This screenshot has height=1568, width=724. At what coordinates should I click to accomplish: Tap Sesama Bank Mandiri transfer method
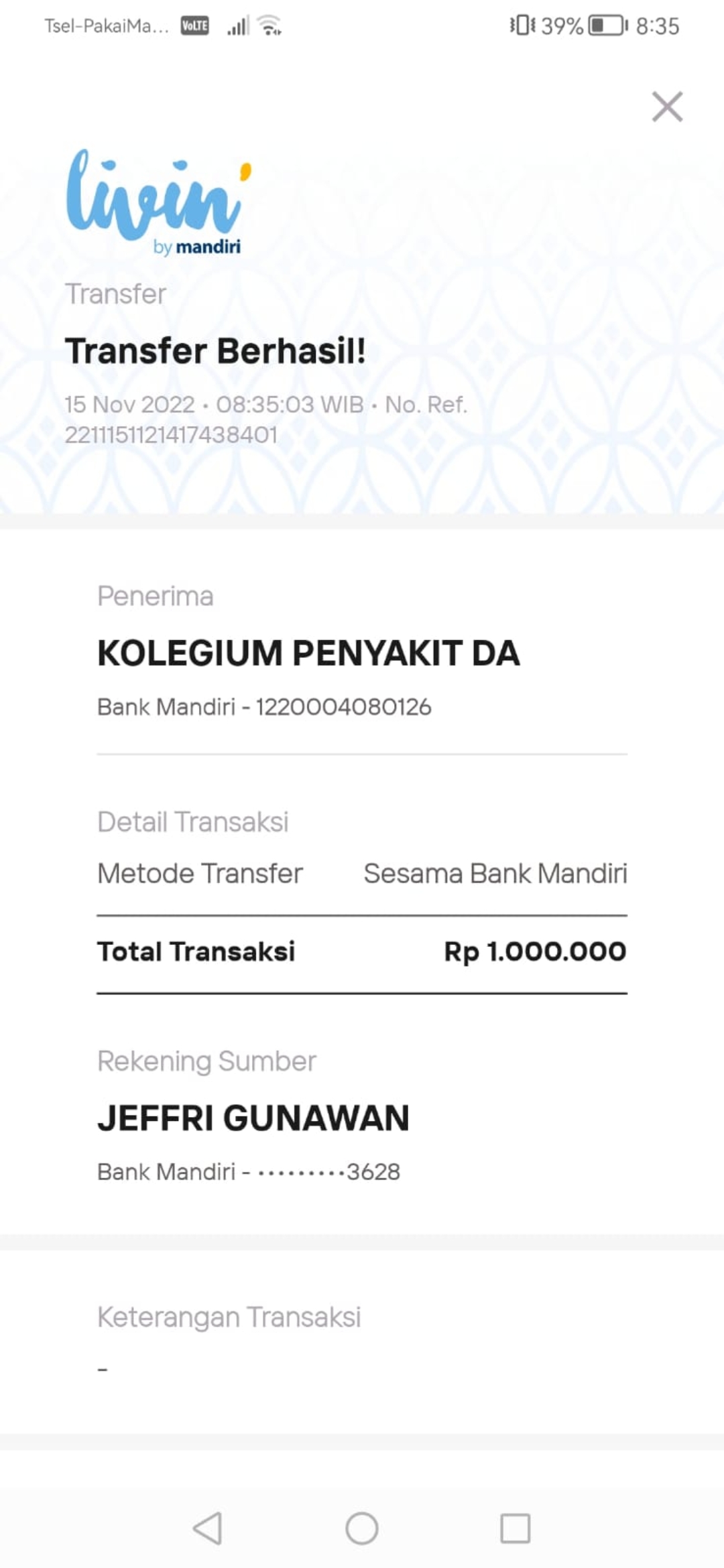495,874
